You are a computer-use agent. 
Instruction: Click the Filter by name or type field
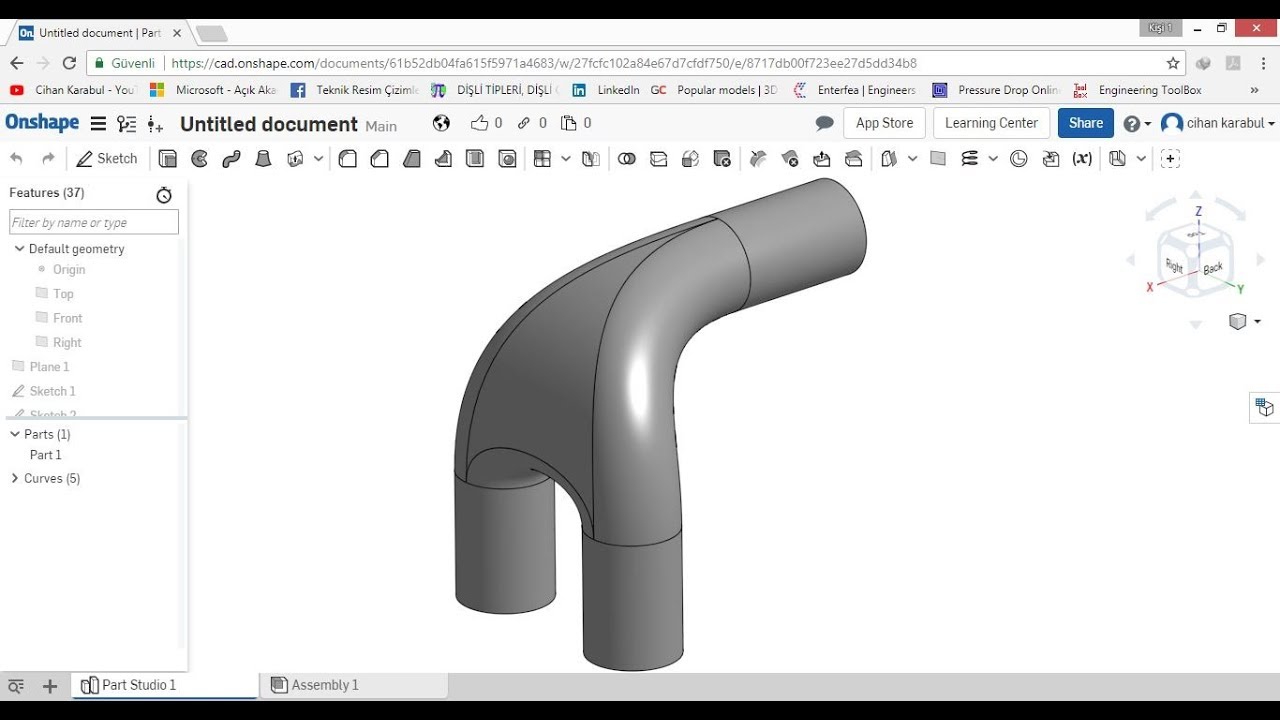[x=94, y=222]
